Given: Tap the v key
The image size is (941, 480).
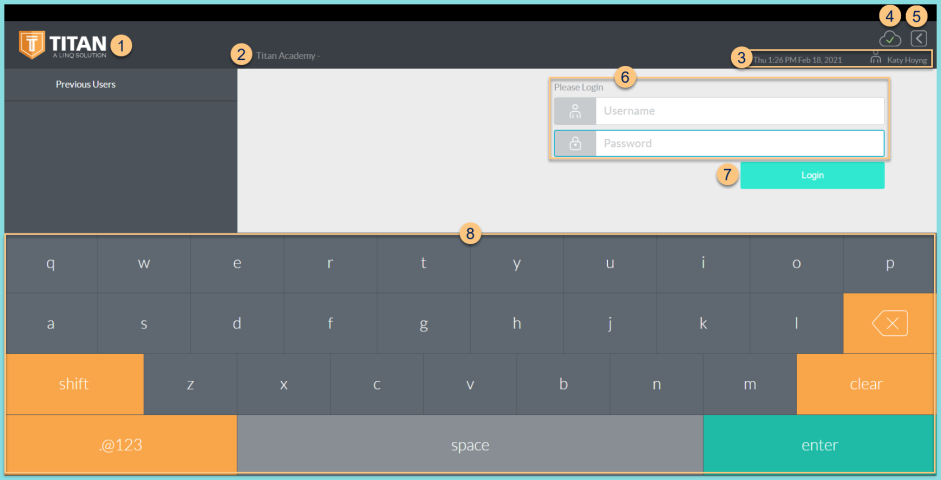Looking at the screenshot, I should pos(470,384).
